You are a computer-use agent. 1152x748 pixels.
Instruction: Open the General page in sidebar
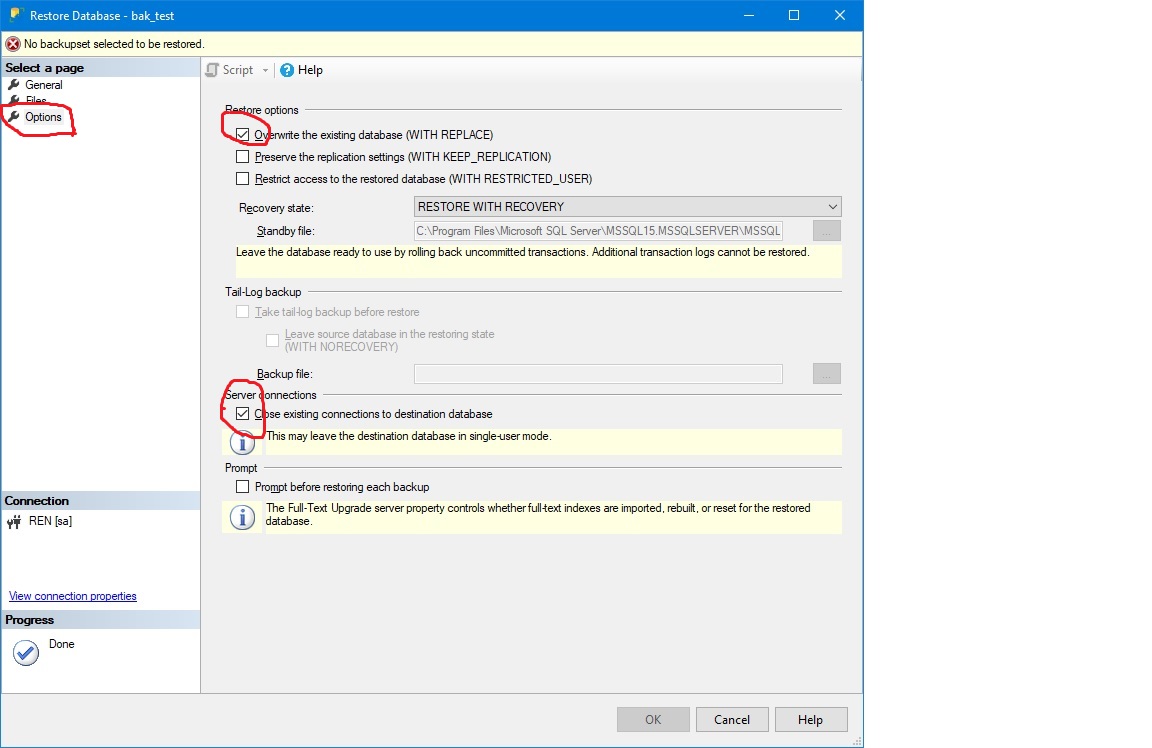(x=43, y=85)
